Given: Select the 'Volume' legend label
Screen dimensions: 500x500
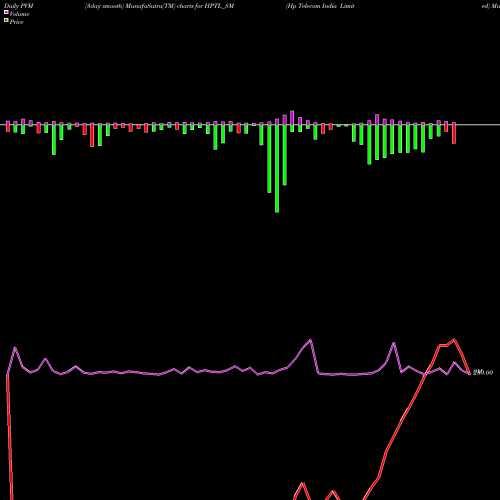Looking at the screenshot, I should pyautogui.click(x=19, y=14).
